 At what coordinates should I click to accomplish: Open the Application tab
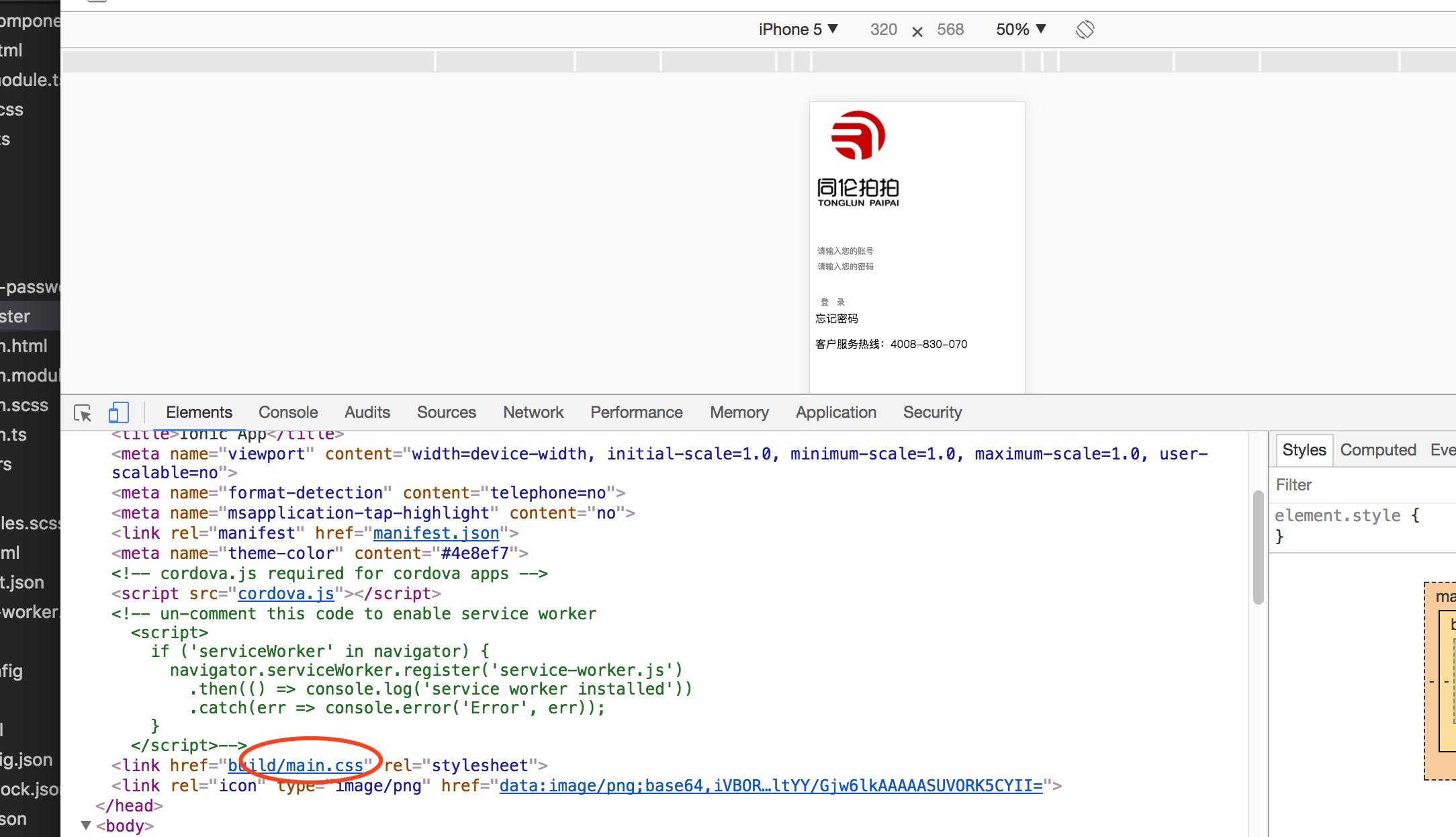836,412
